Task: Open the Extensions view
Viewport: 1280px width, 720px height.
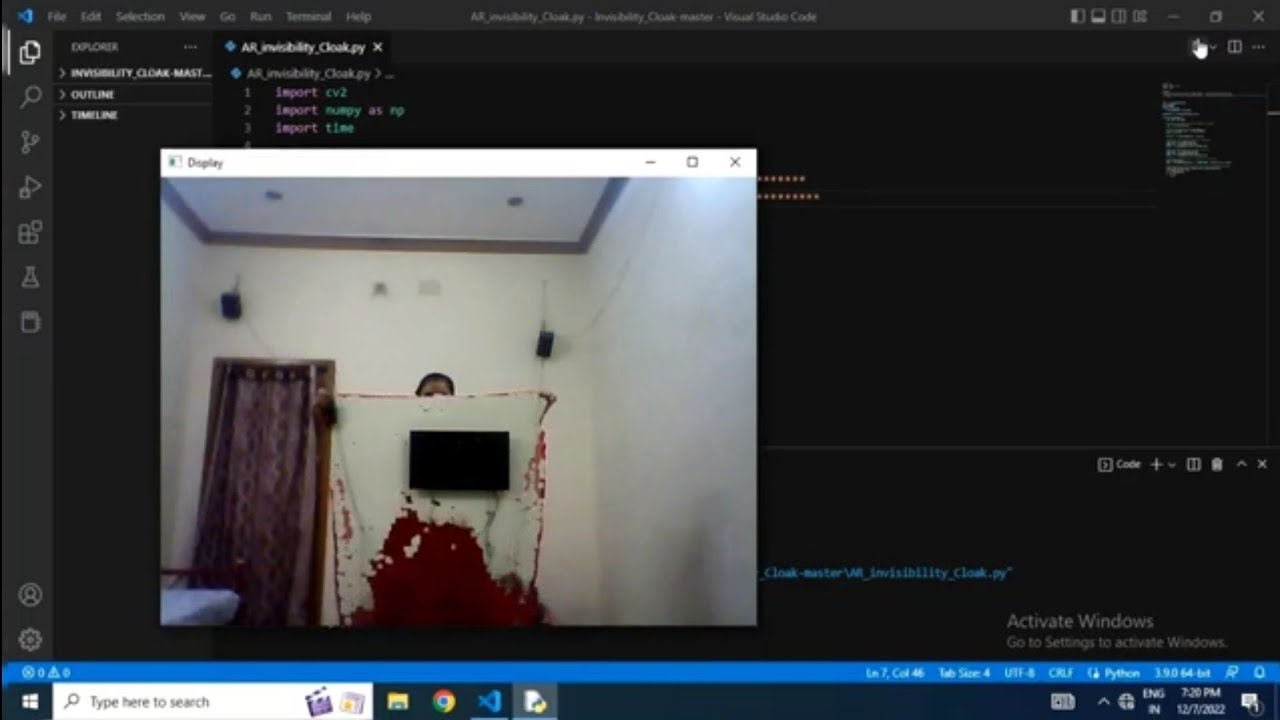Action: [x=30, y=232]
